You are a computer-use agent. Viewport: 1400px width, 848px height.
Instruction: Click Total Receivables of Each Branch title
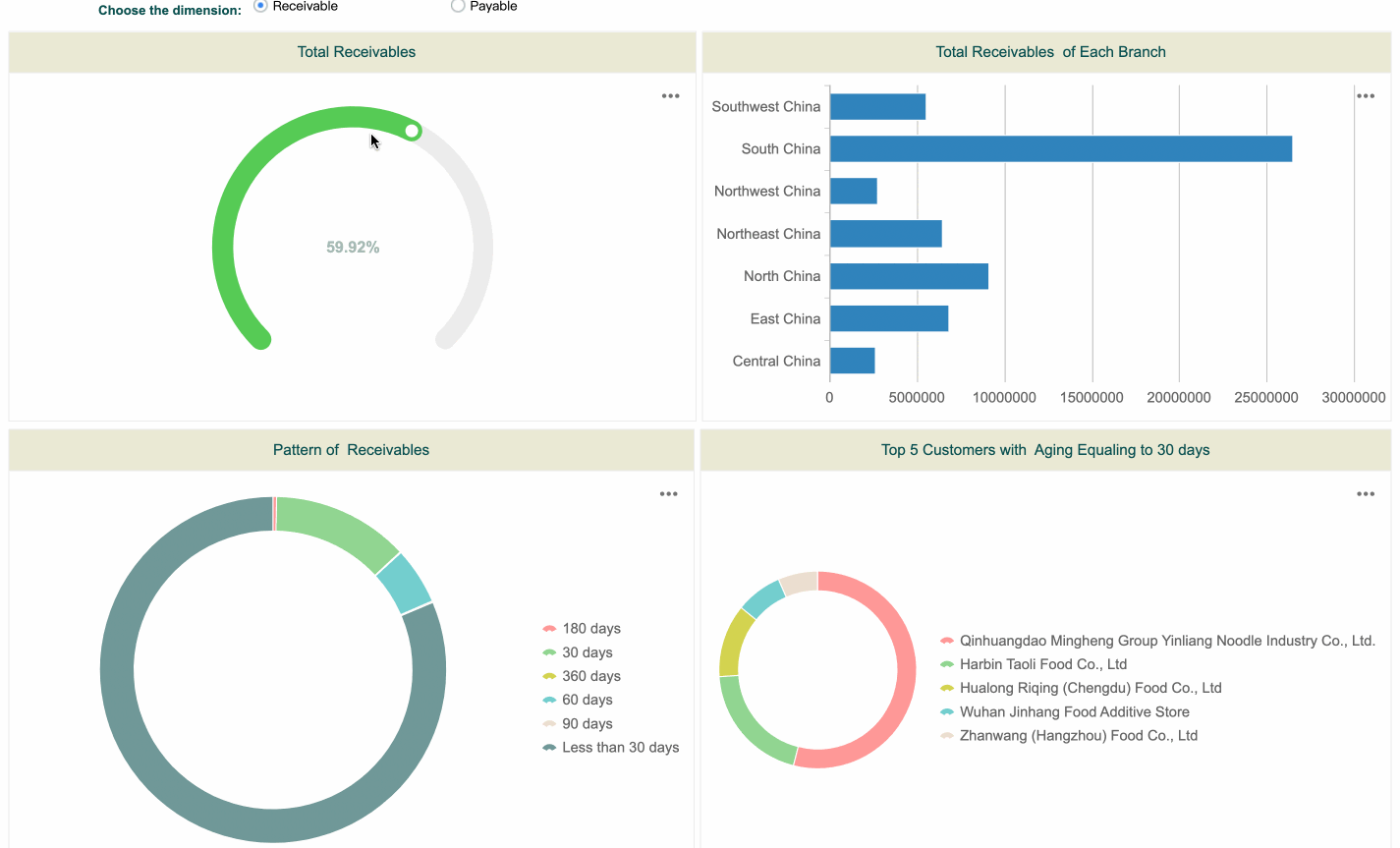[1050, 52]
